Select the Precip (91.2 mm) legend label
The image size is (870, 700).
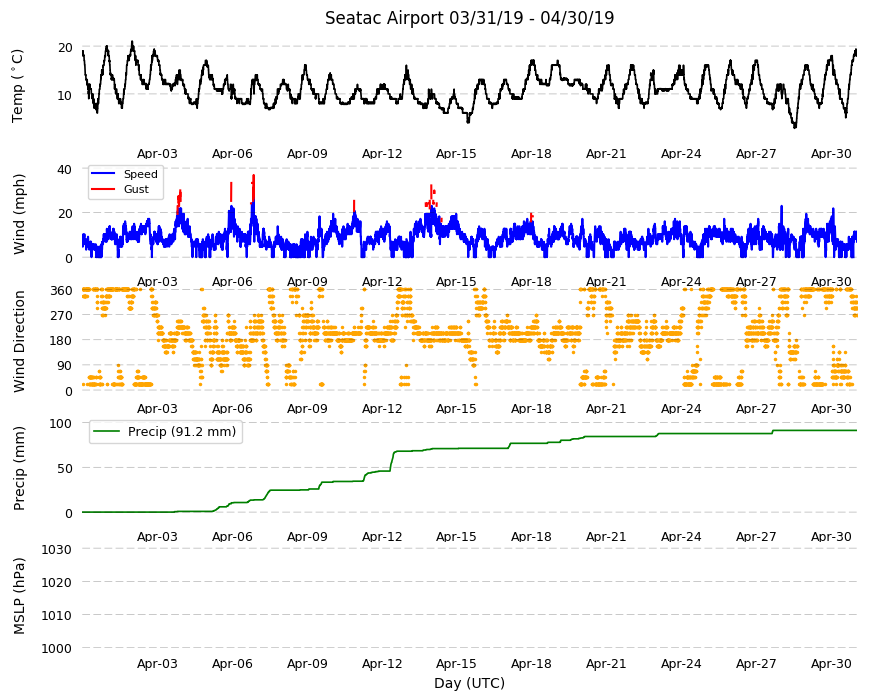tap(182, 432)
